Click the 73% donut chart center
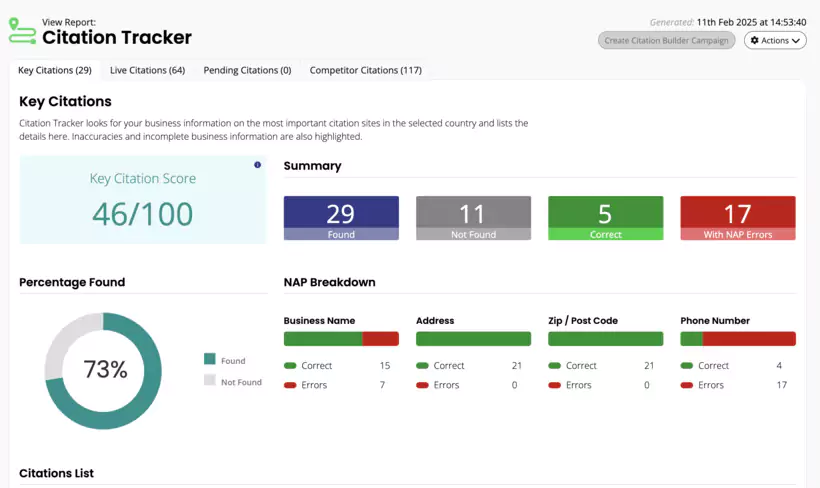The width and height of the screenshot is (820, 488). tap(105, 369)
